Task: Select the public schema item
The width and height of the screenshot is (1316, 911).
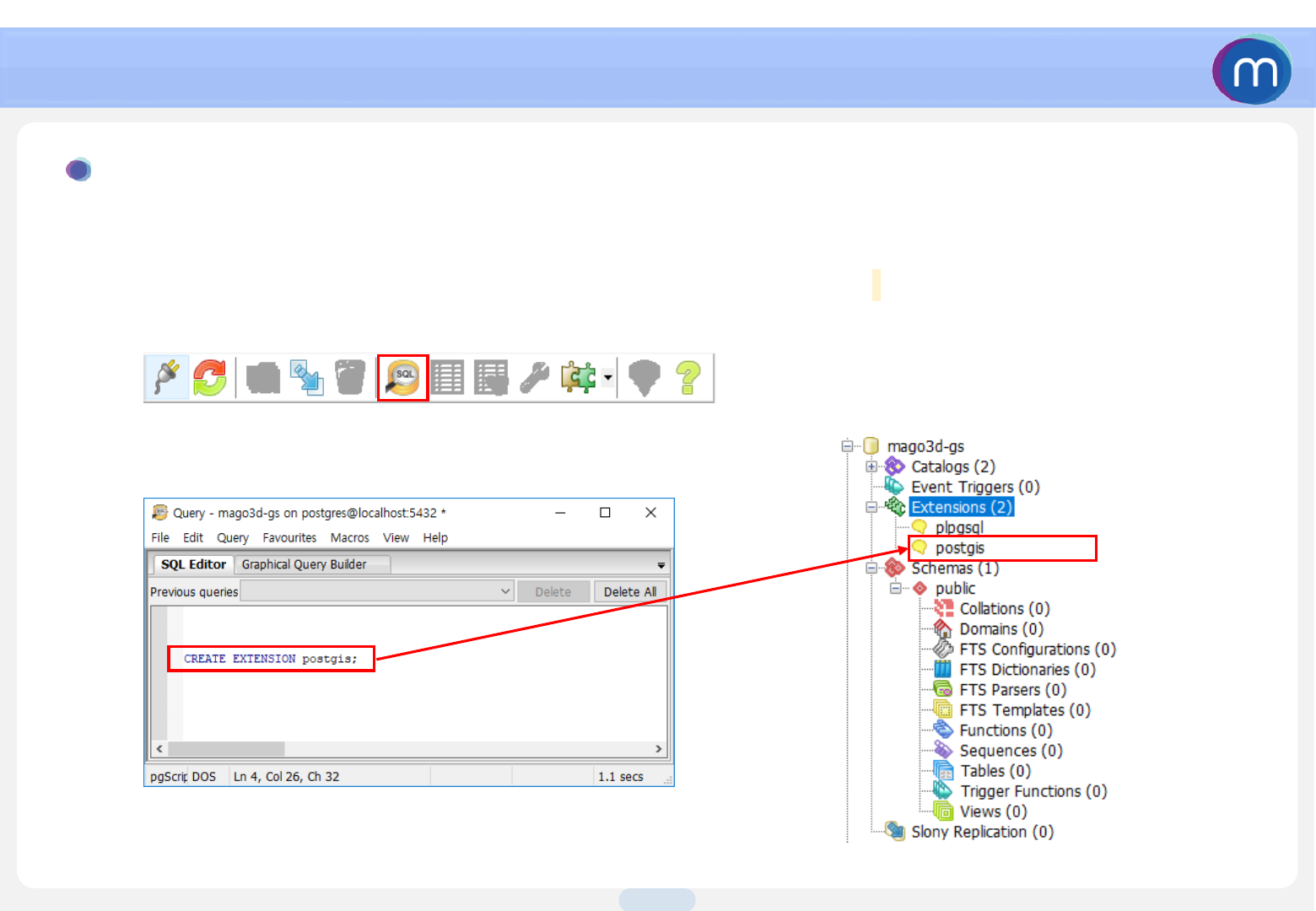Action: click(x=955, y=588)
